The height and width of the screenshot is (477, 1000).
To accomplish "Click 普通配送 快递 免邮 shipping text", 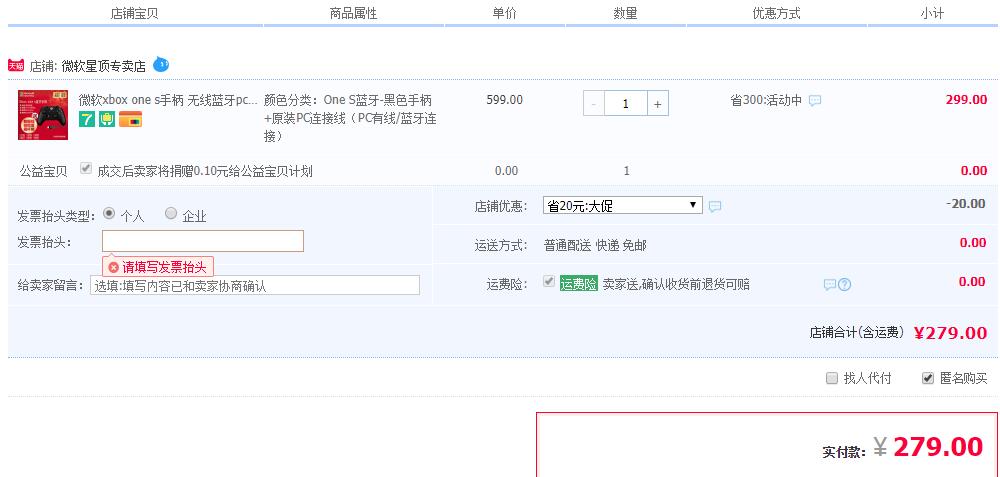I will [x=595, y=246].
